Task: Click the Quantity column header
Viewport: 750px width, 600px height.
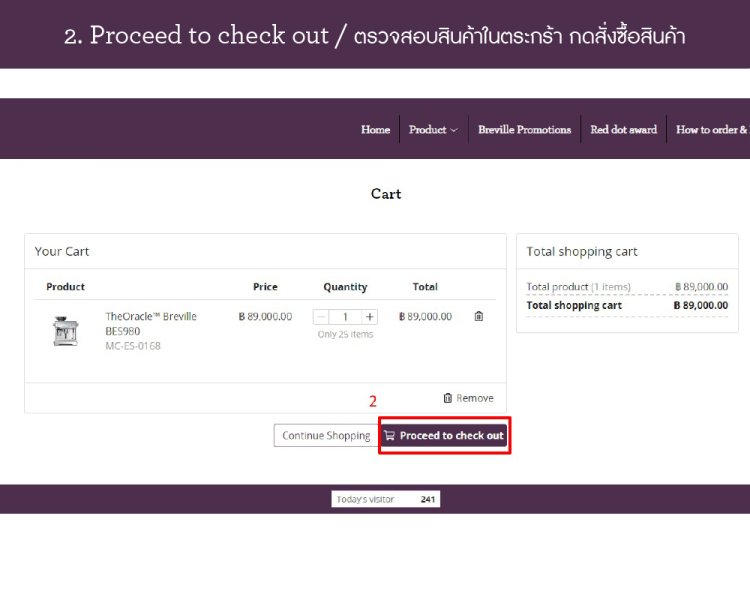Action: 345,287
